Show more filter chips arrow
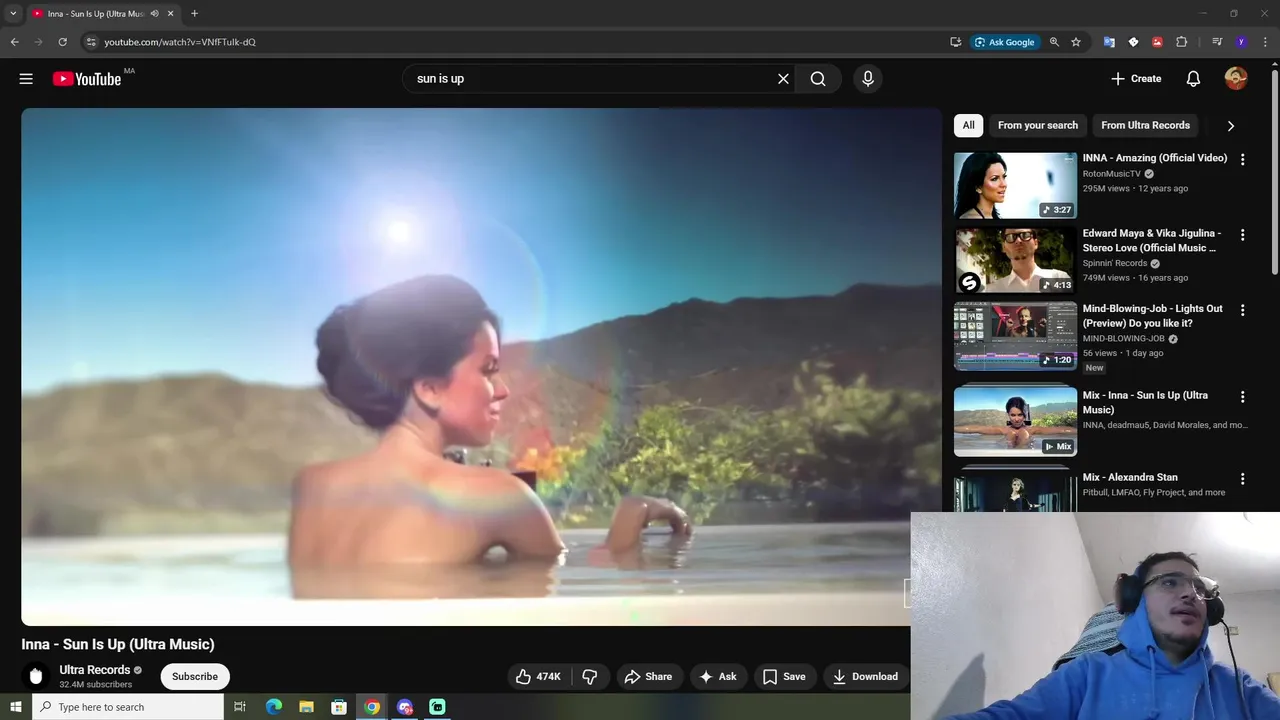The image size is (1280, 720). [x=1230, y=126]
